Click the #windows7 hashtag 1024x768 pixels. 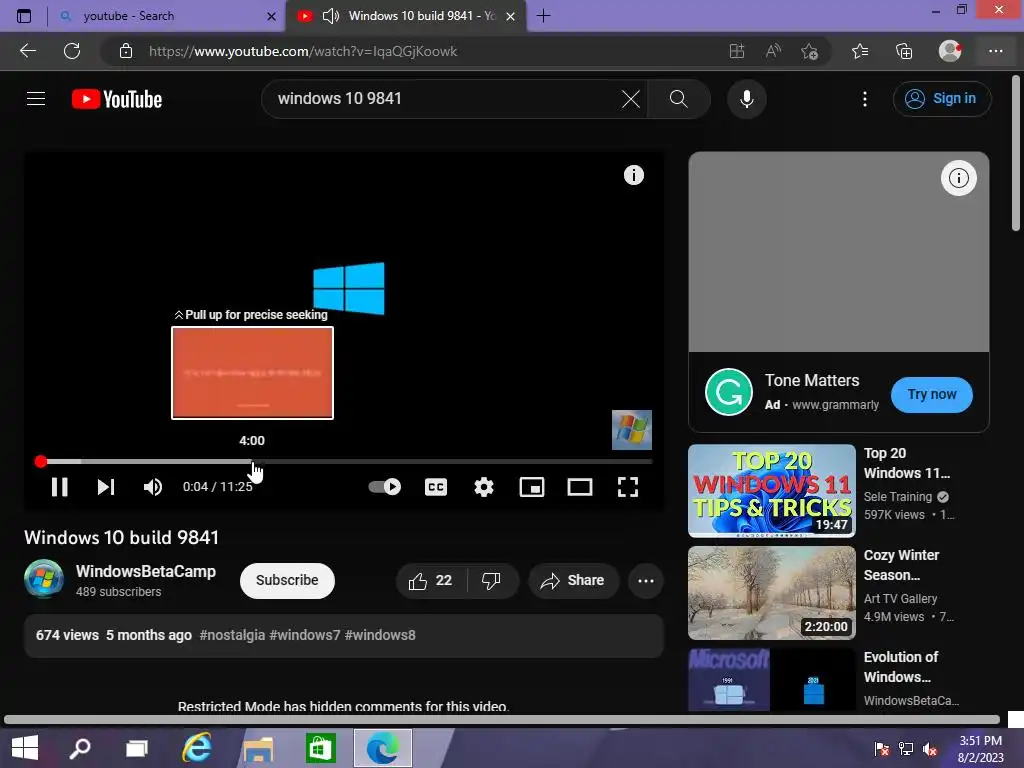coord(304,635)
